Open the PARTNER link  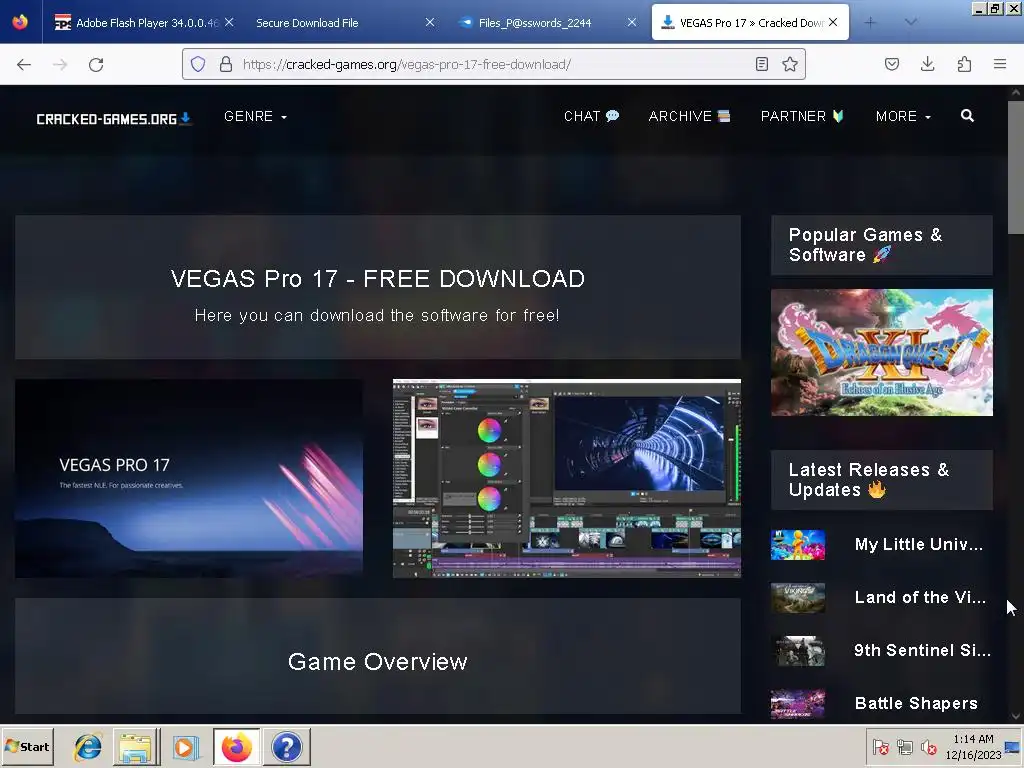point(802,116)
